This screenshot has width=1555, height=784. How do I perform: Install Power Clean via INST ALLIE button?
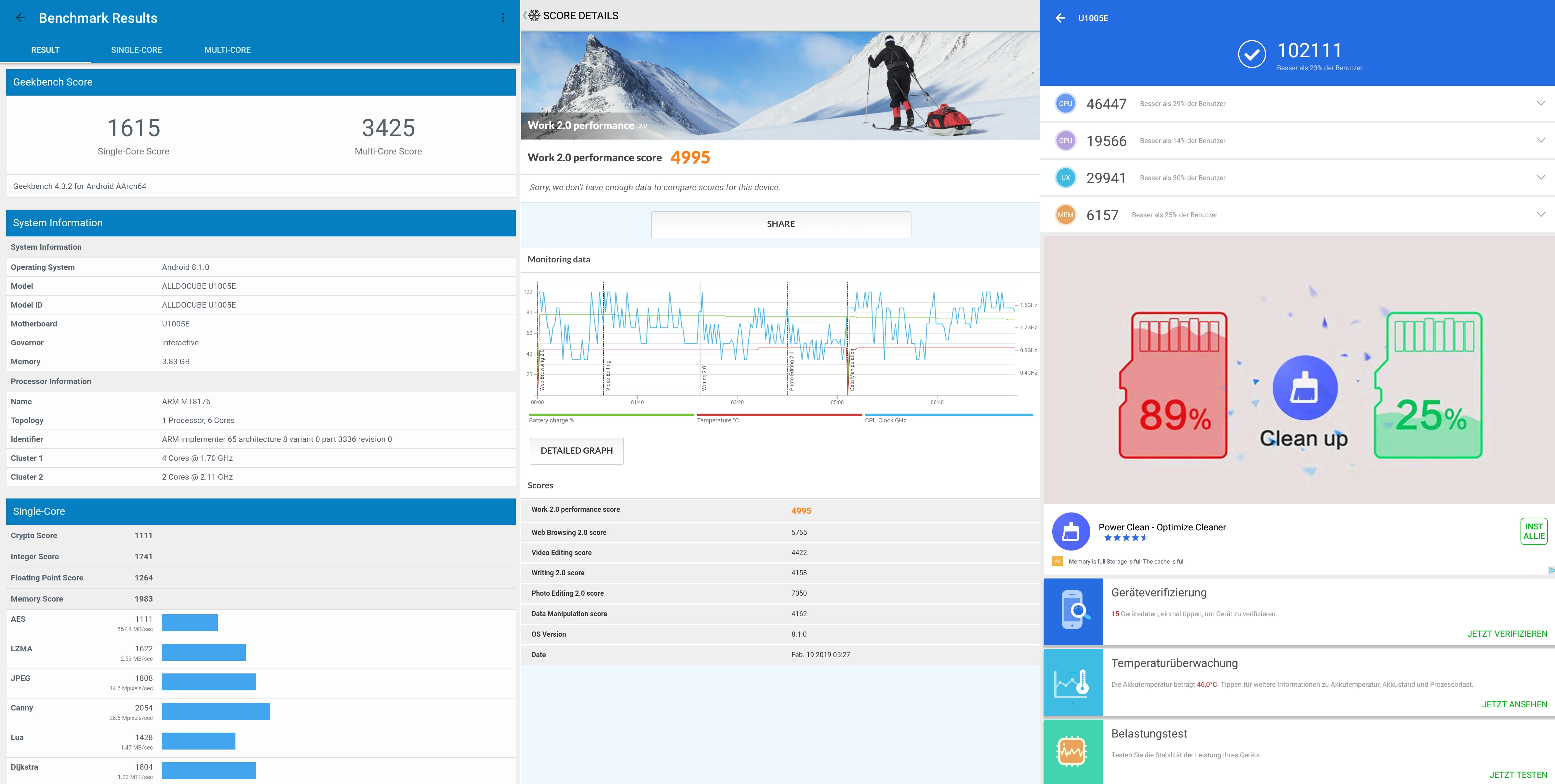point(1533,531)
